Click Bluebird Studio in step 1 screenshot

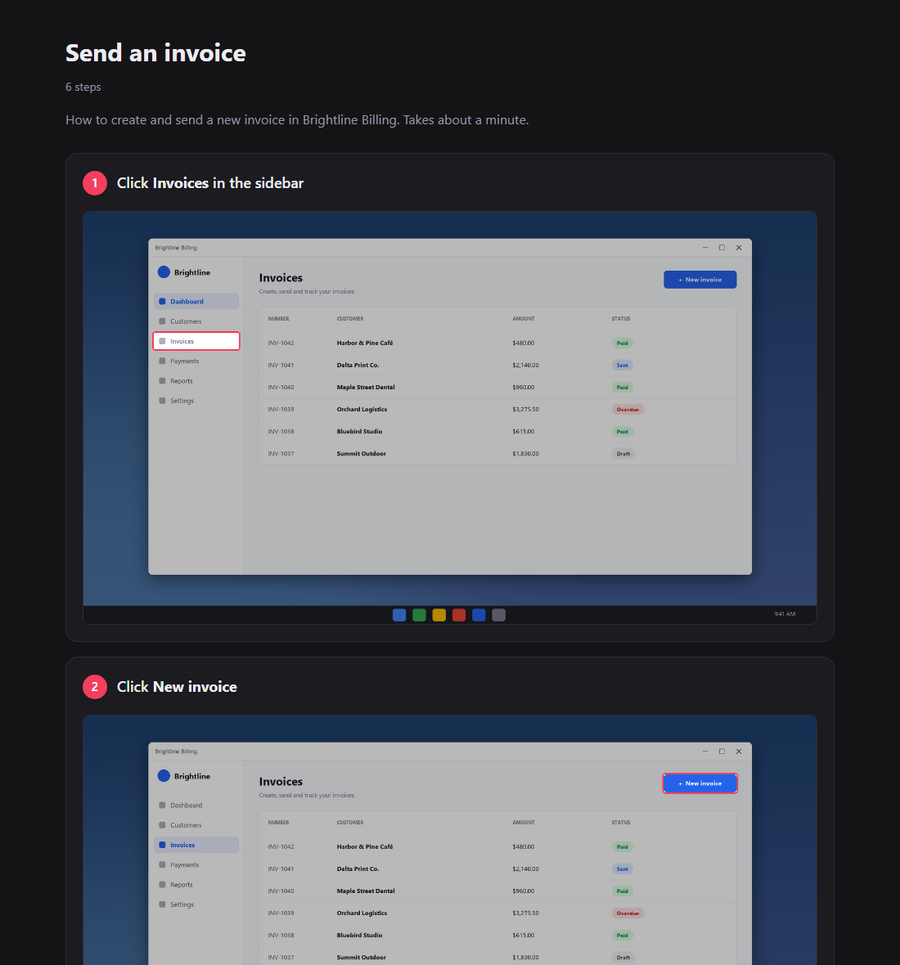click(x=360, y=431)
